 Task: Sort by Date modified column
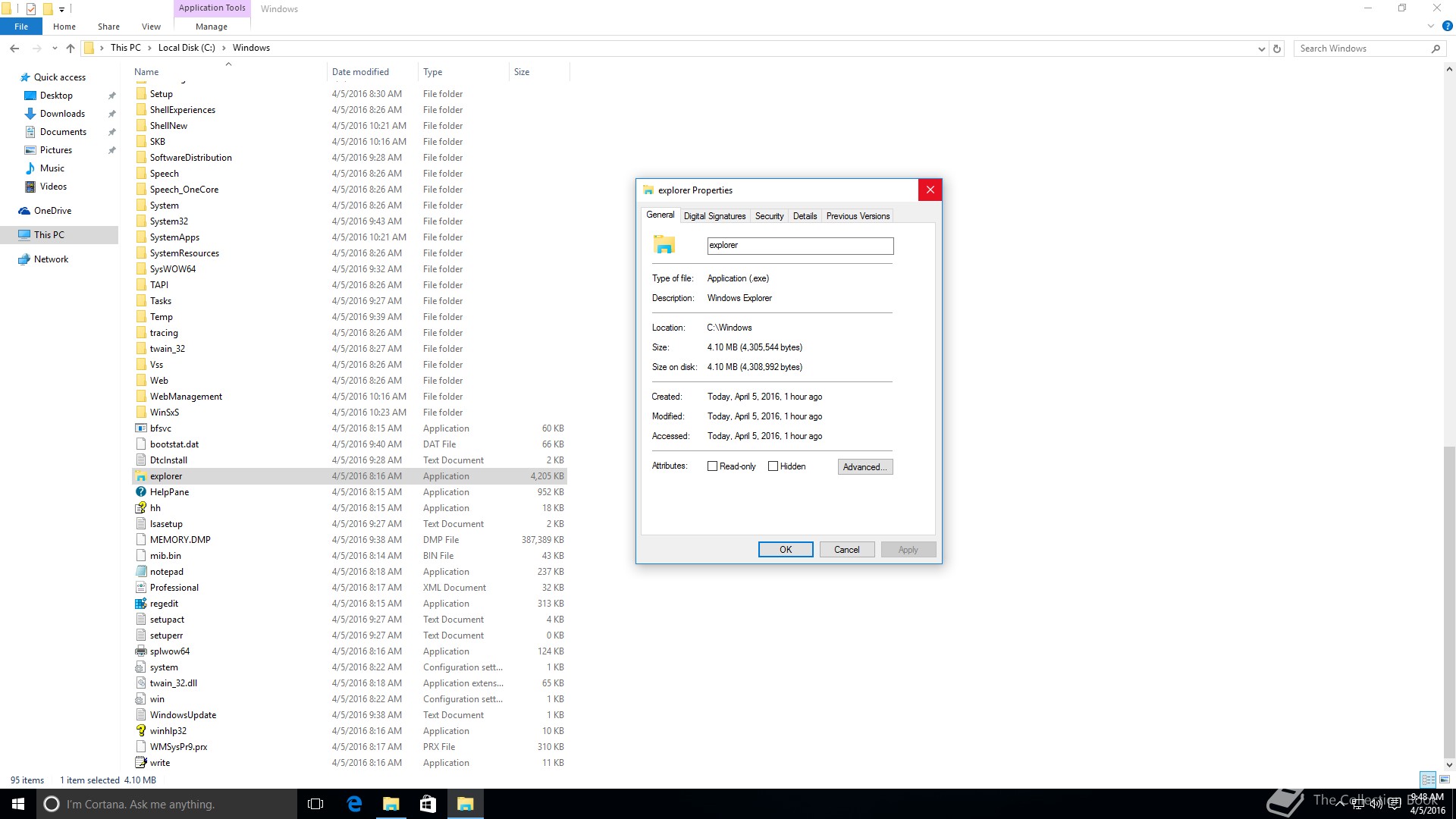point(372,72)
